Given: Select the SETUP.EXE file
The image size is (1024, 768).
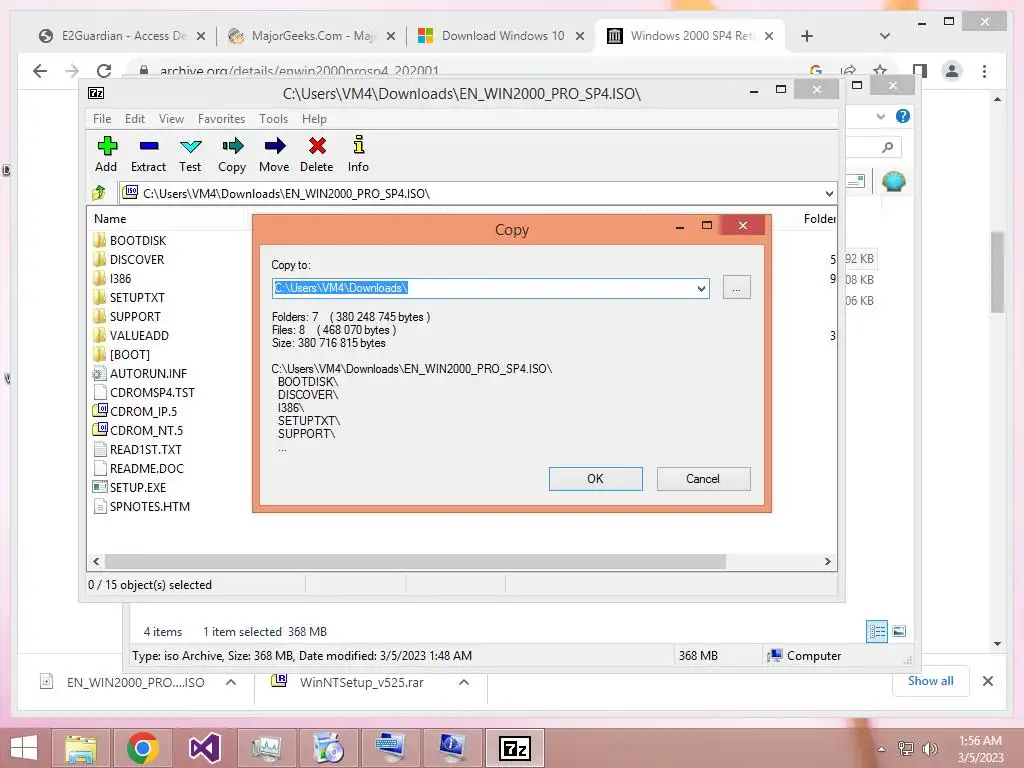Looking at the screenshot, I should pyautogui.click(x=138, y=487).
